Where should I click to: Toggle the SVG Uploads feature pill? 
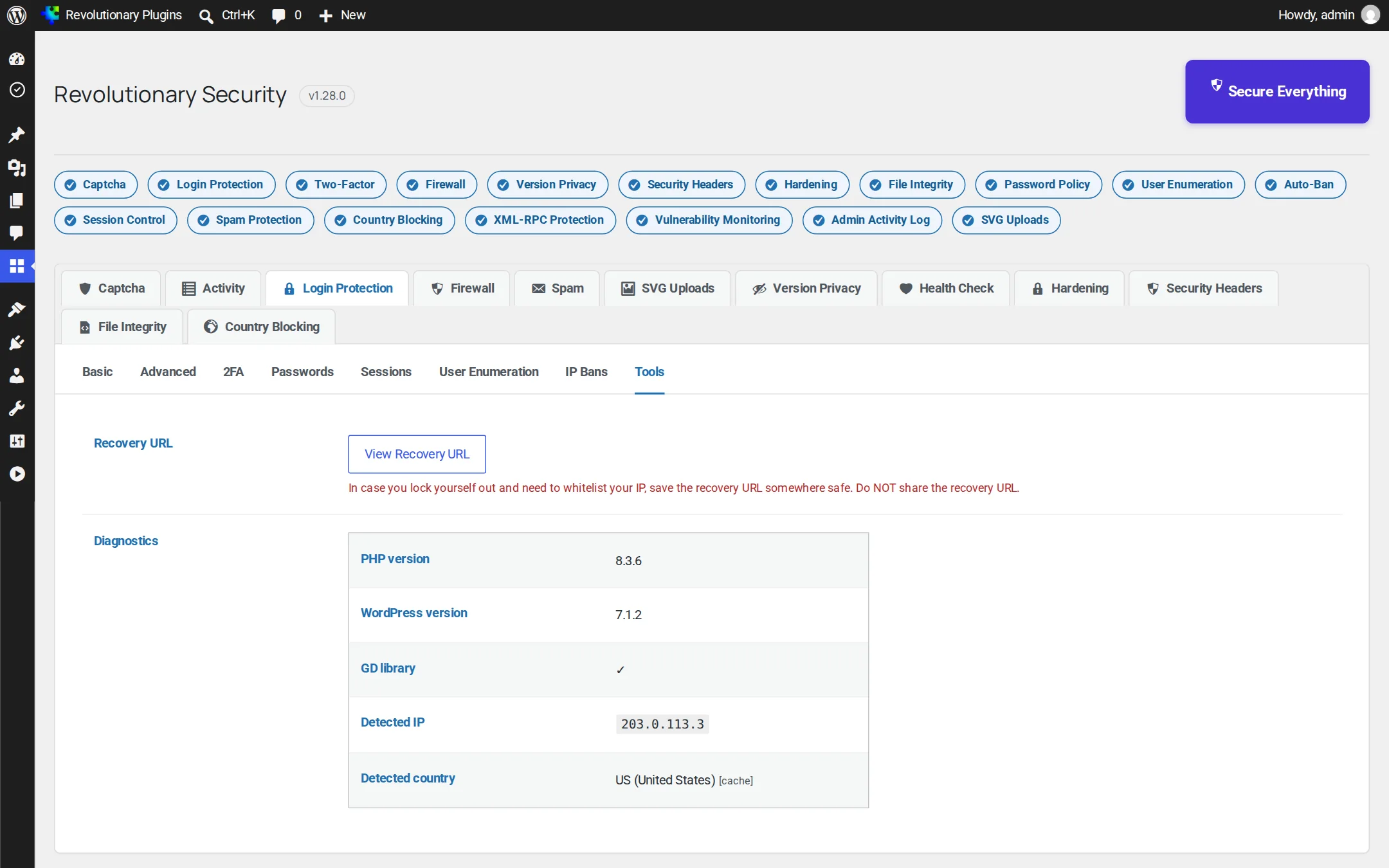tap(1006, 220)
